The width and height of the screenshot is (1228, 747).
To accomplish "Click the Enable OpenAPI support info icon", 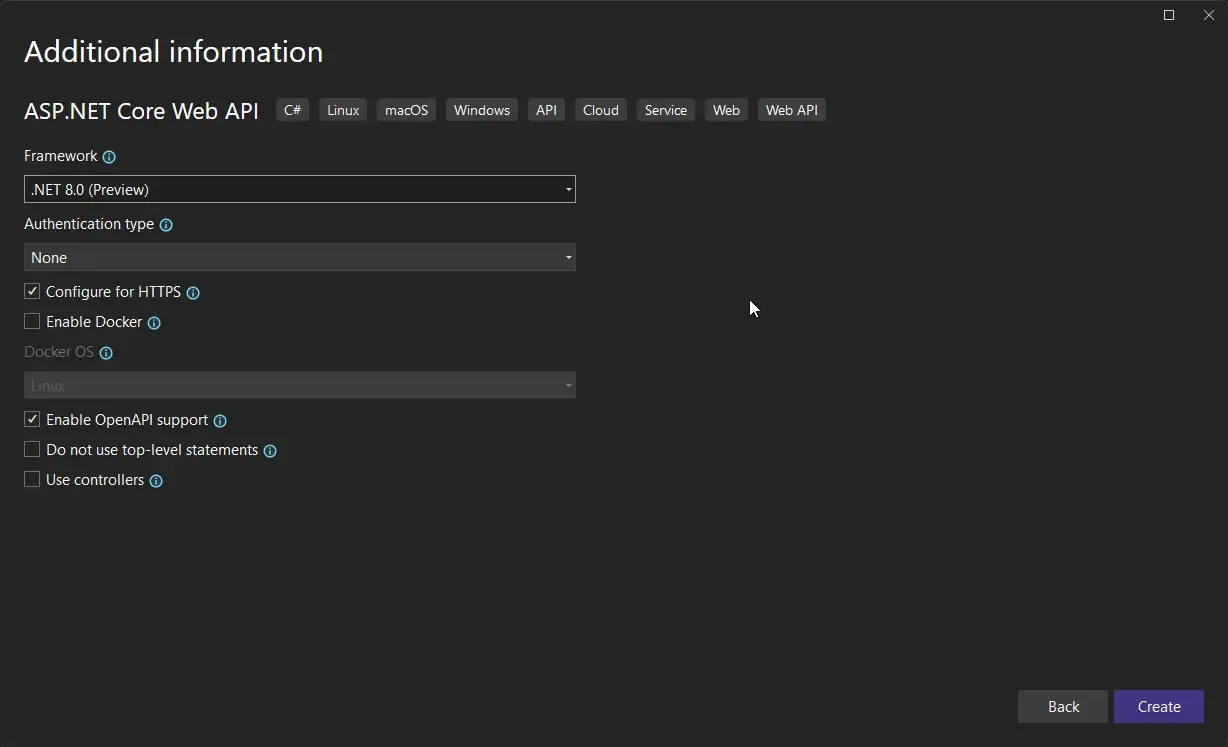I will click(219, 419).
